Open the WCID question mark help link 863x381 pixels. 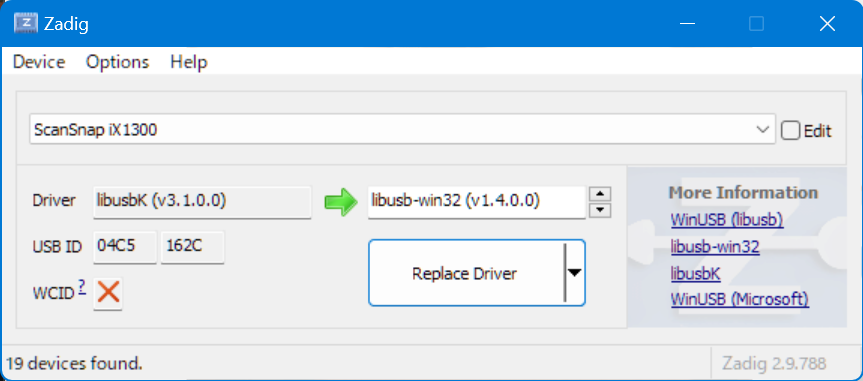click(82, 286)
